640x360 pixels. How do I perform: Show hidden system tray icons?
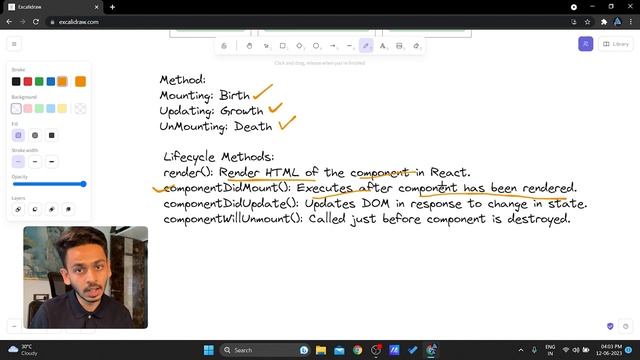521,350
